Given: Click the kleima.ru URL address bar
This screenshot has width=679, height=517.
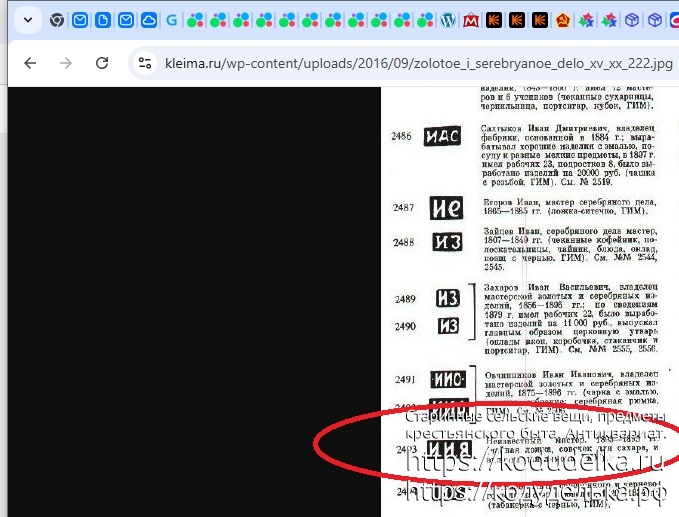Looking at the screenshot, I should pos(400,63).
